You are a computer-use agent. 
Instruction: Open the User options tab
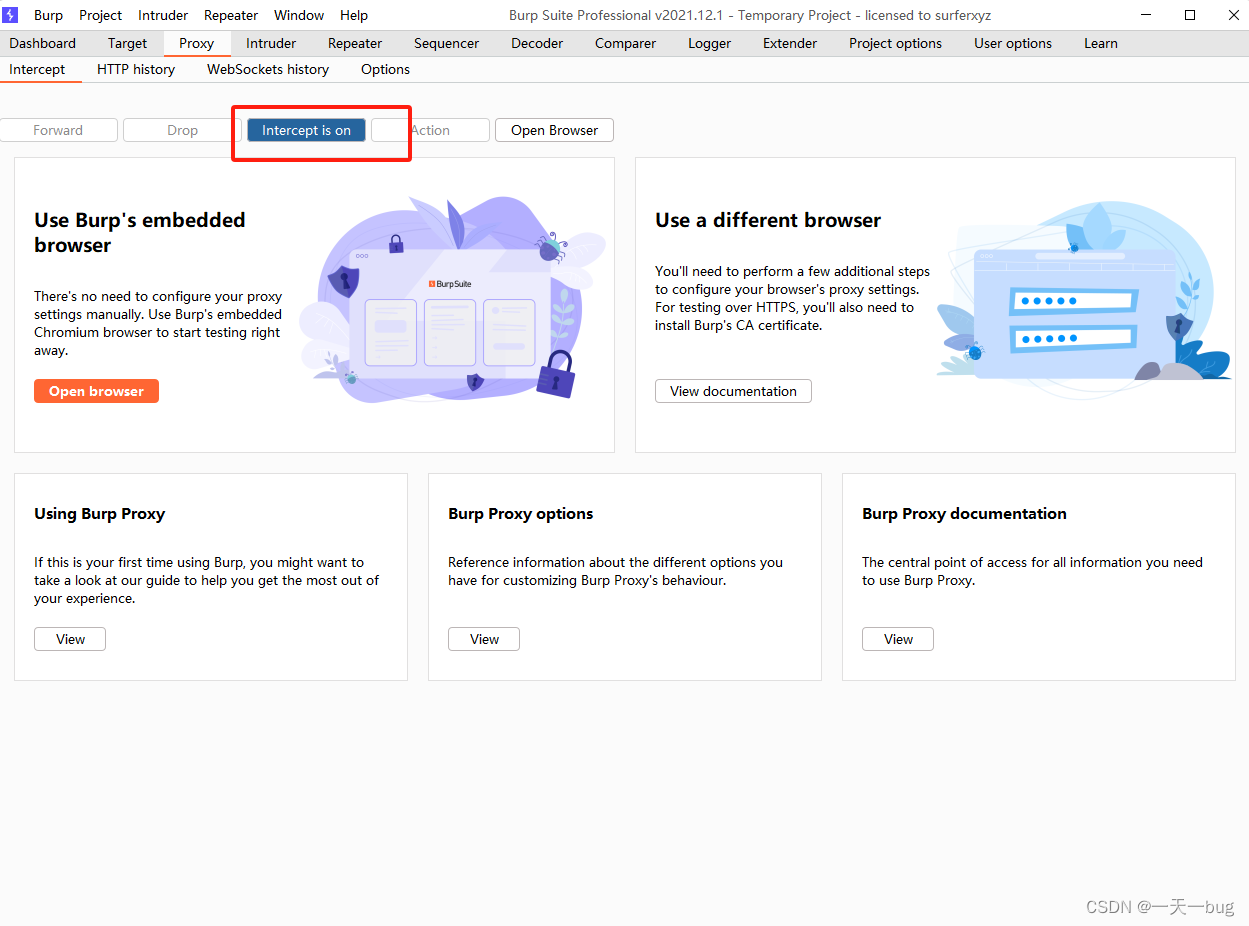tap(1013, 43)
